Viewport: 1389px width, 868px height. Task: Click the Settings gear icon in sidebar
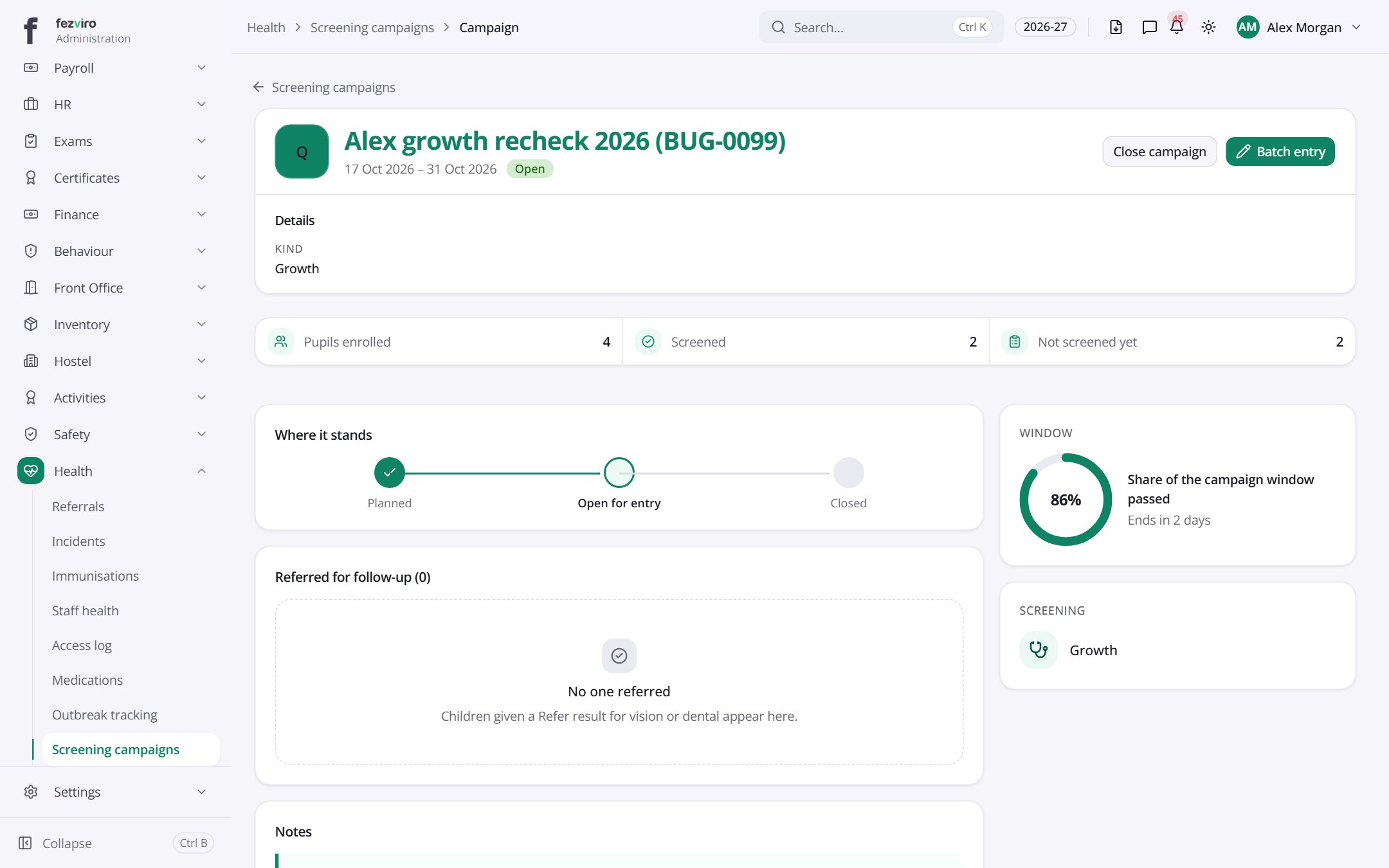pyautogui.click(x=31, y=791)
